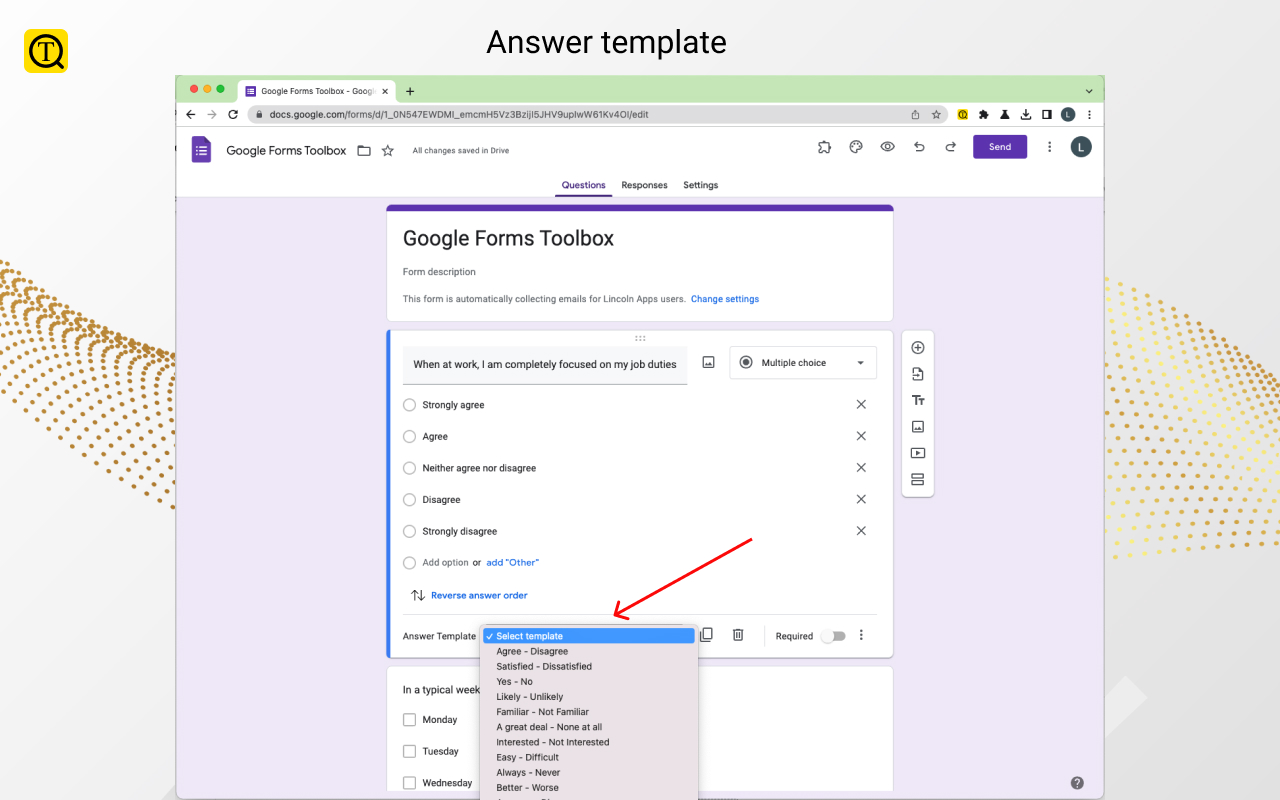Image resolution: width=1280 pixels, height=800 pixels.
Task: Add title and description with Tt icon
Action: 918,400
